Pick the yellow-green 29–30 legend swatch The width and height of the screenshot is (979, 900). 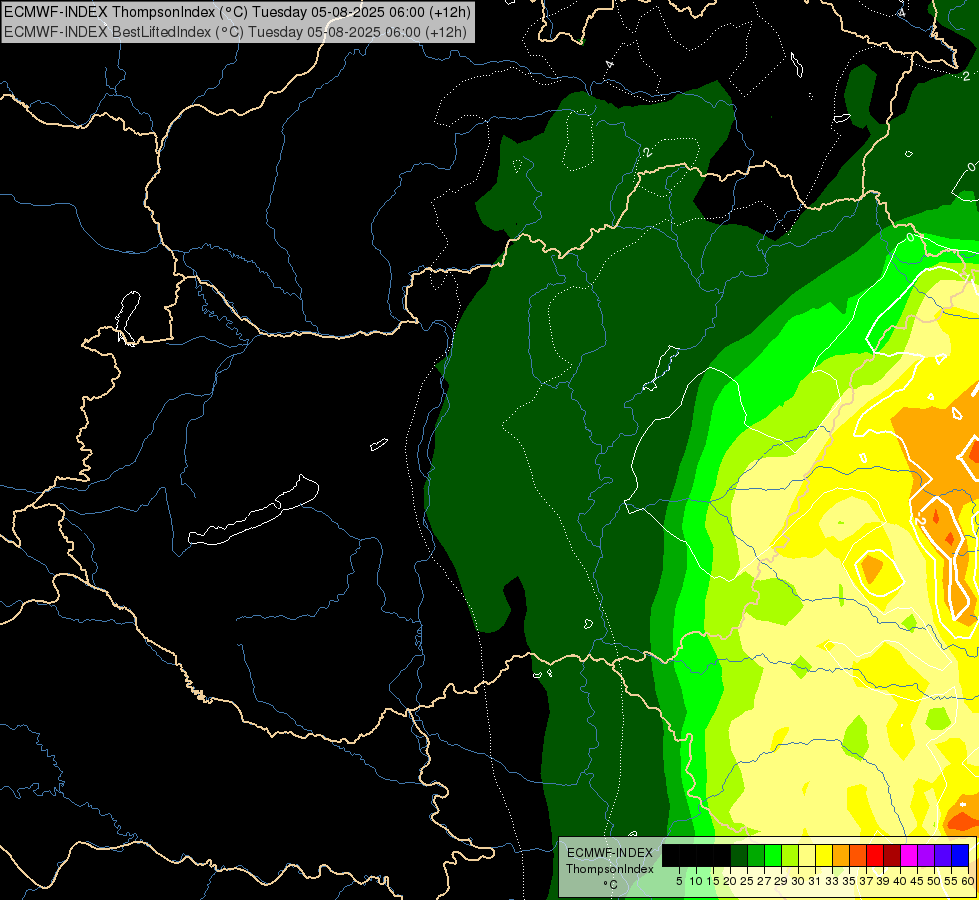[790, 855]
